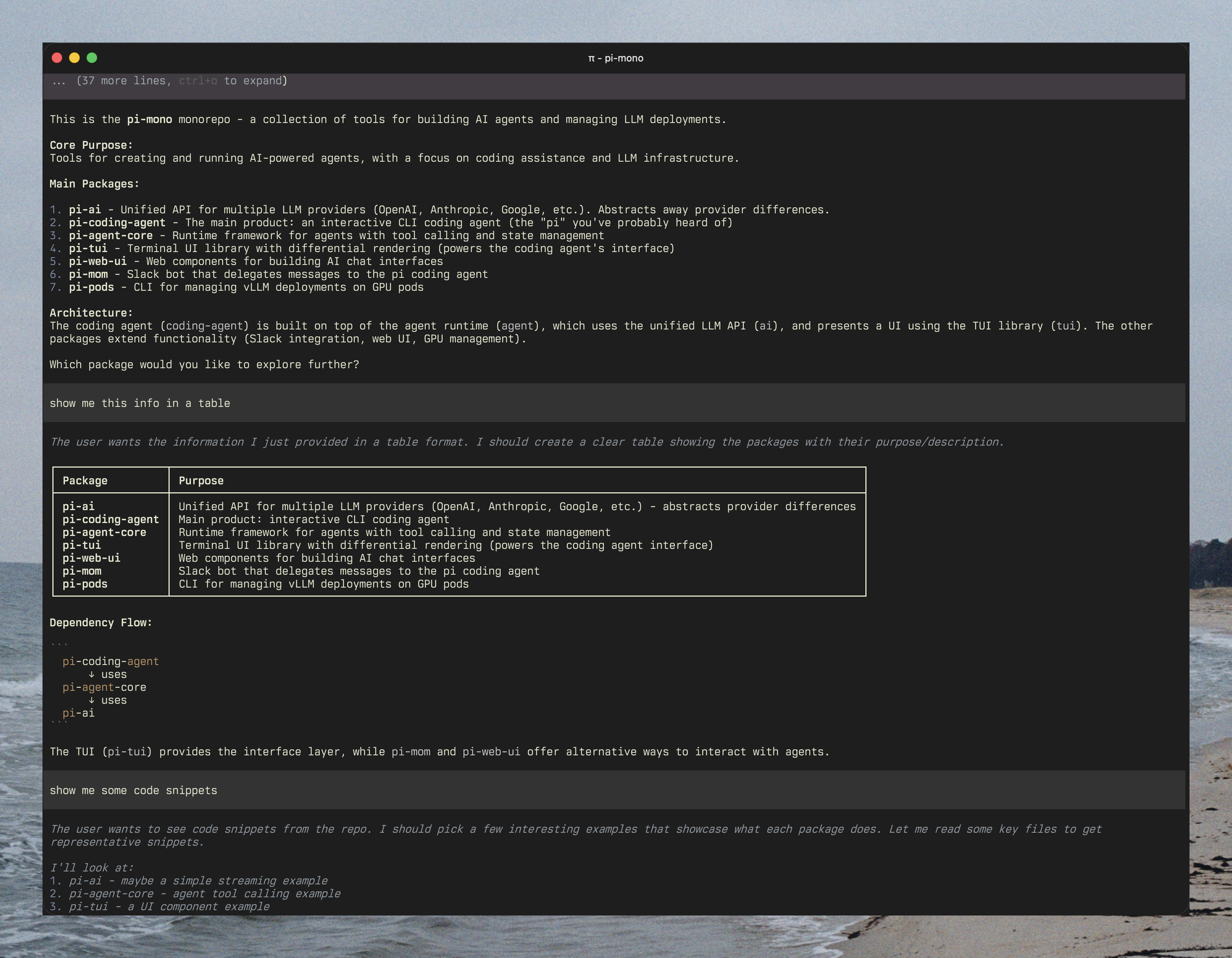Minimize the terminal window with yellow button
The image size is (1232, 958).
[x=74, y=58]
